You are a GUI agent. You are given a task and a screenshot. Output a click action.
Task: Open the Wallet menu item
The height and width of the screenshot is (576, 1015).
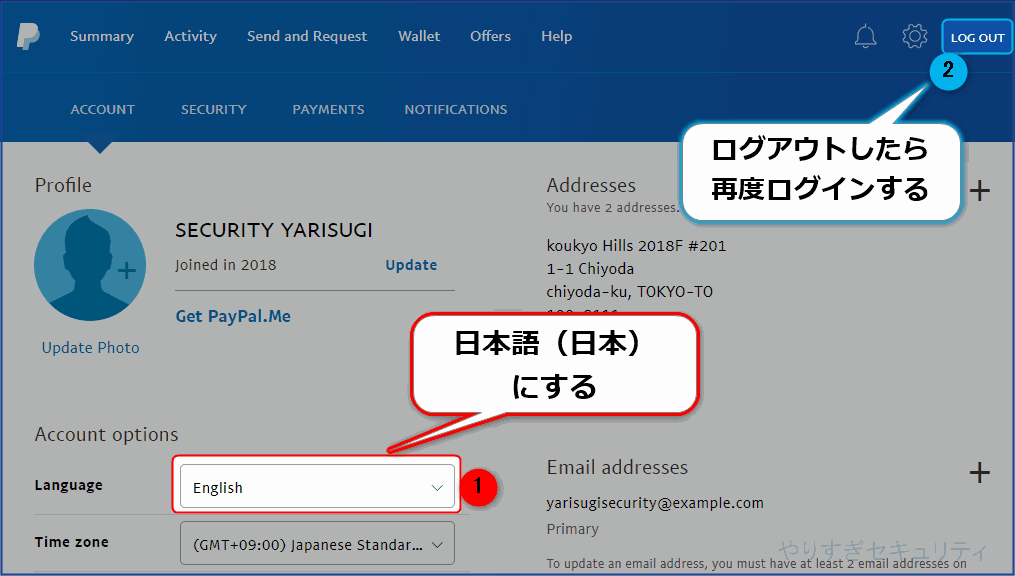coord(419,36)
